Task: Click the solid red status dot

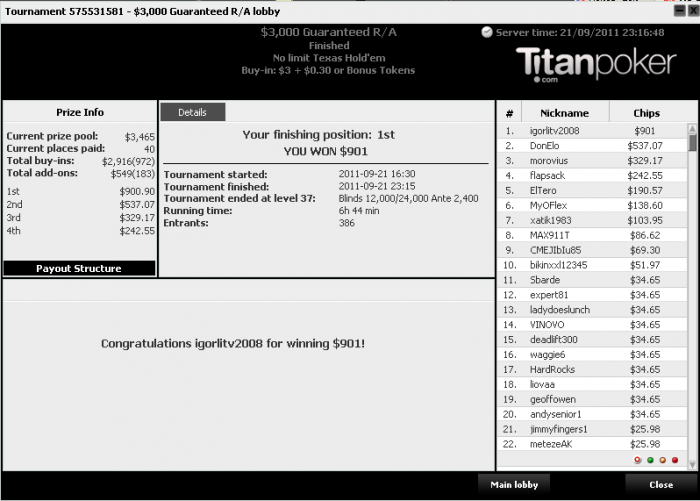Action: pos(675,460)
